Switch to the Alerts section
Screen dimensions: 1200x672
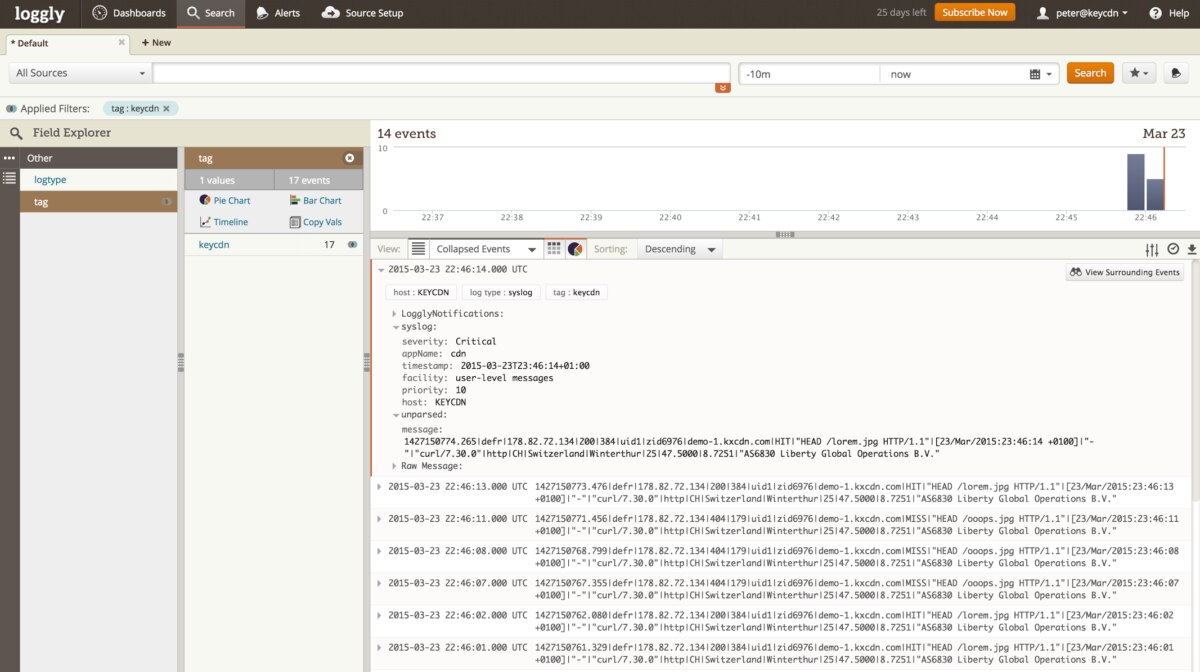point(278,14)
